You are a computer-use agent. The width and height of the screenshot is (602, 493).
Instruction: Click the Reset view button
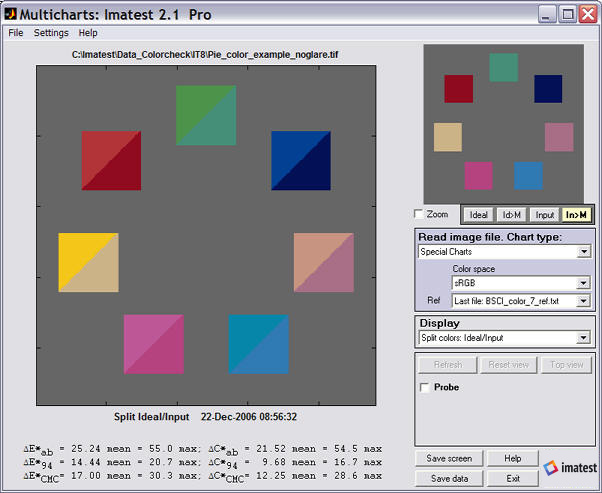508,365
